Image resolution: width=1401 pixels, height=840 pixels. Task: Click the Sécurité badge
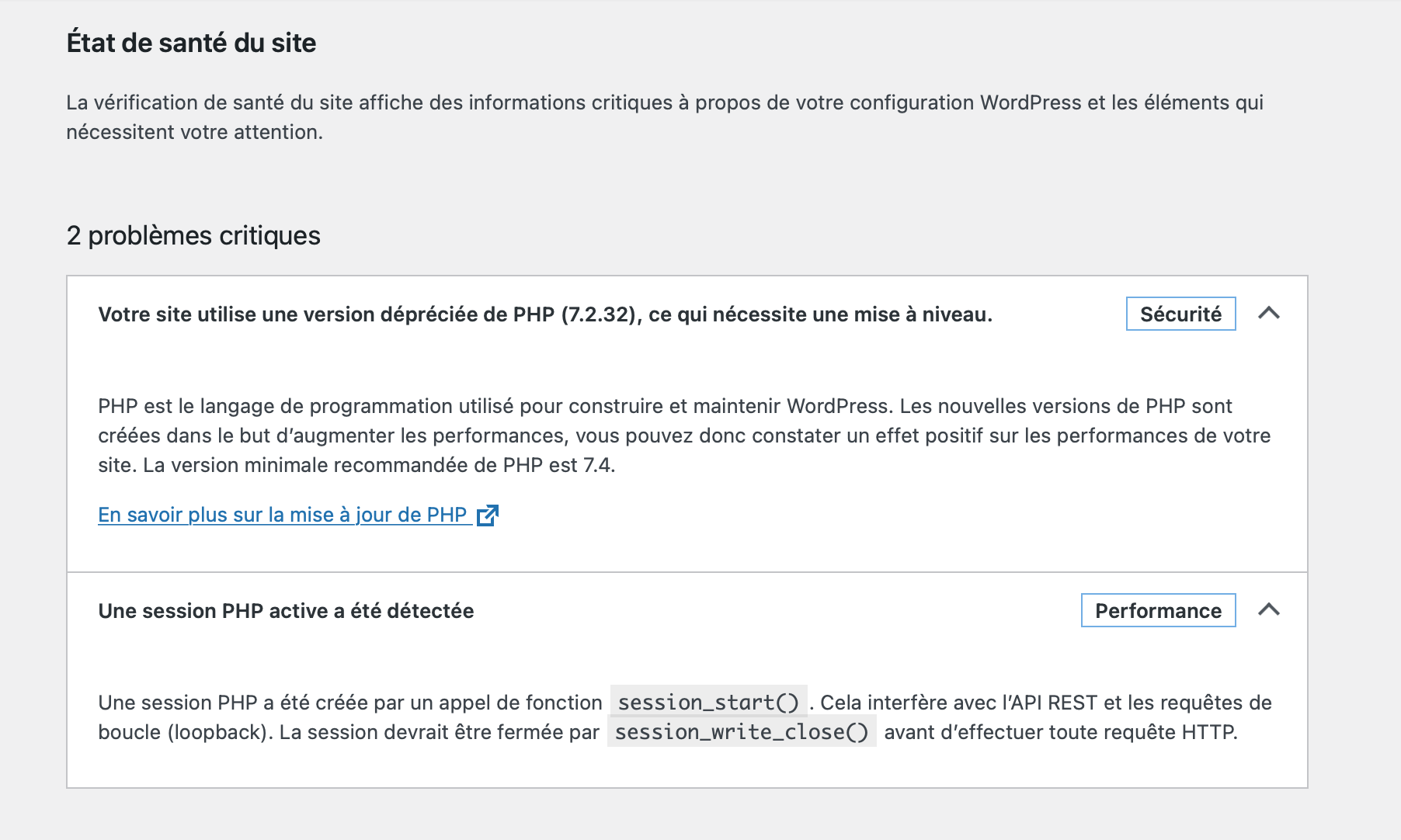(x=1180, y=314)
